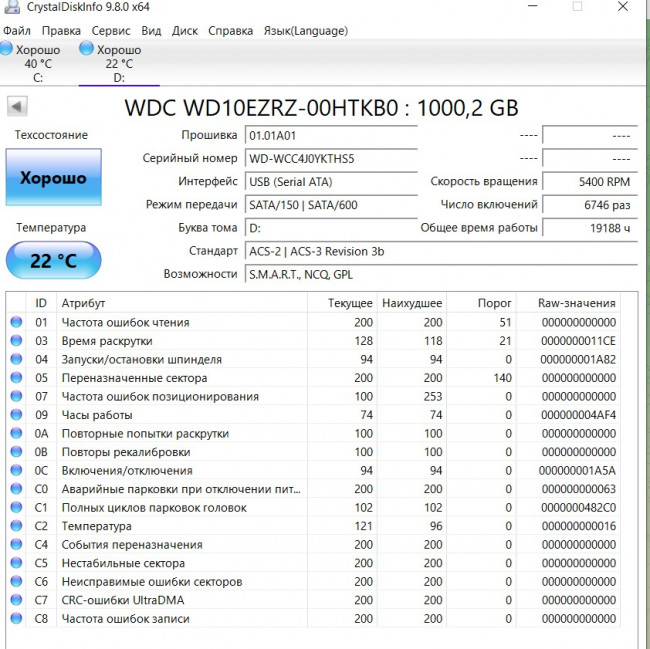Viewport: 650px width, 649px height.
Task: Click the status dot for attribute C6
Action: tap(16, 581)
